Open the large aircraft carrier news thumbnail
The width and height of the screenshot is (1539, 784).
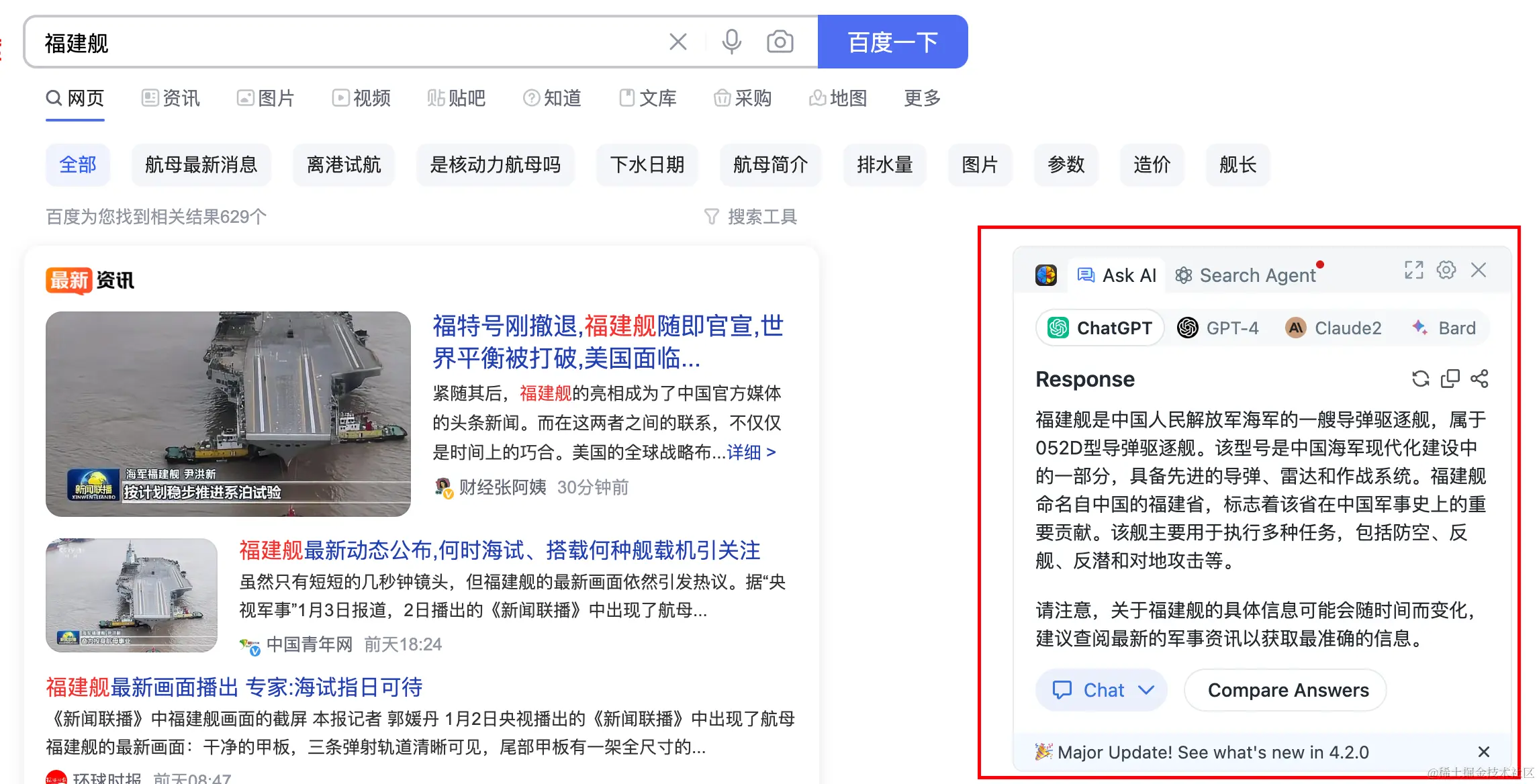point(228,413)
